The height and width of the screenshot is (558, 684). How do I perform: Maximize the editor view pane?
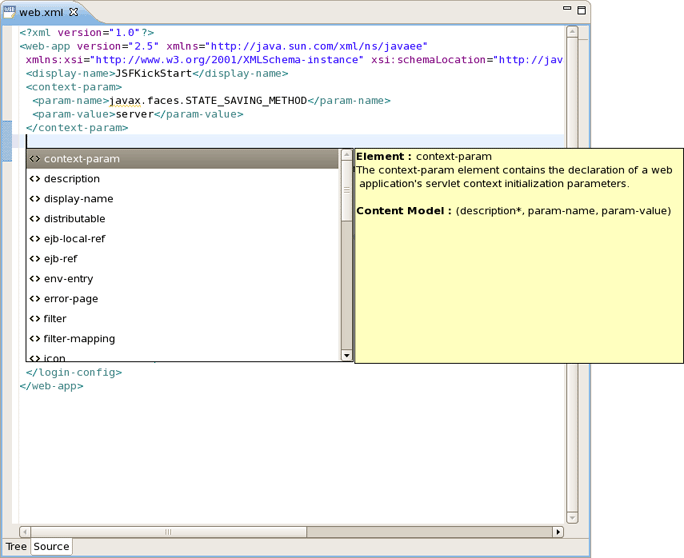[581, 9]
